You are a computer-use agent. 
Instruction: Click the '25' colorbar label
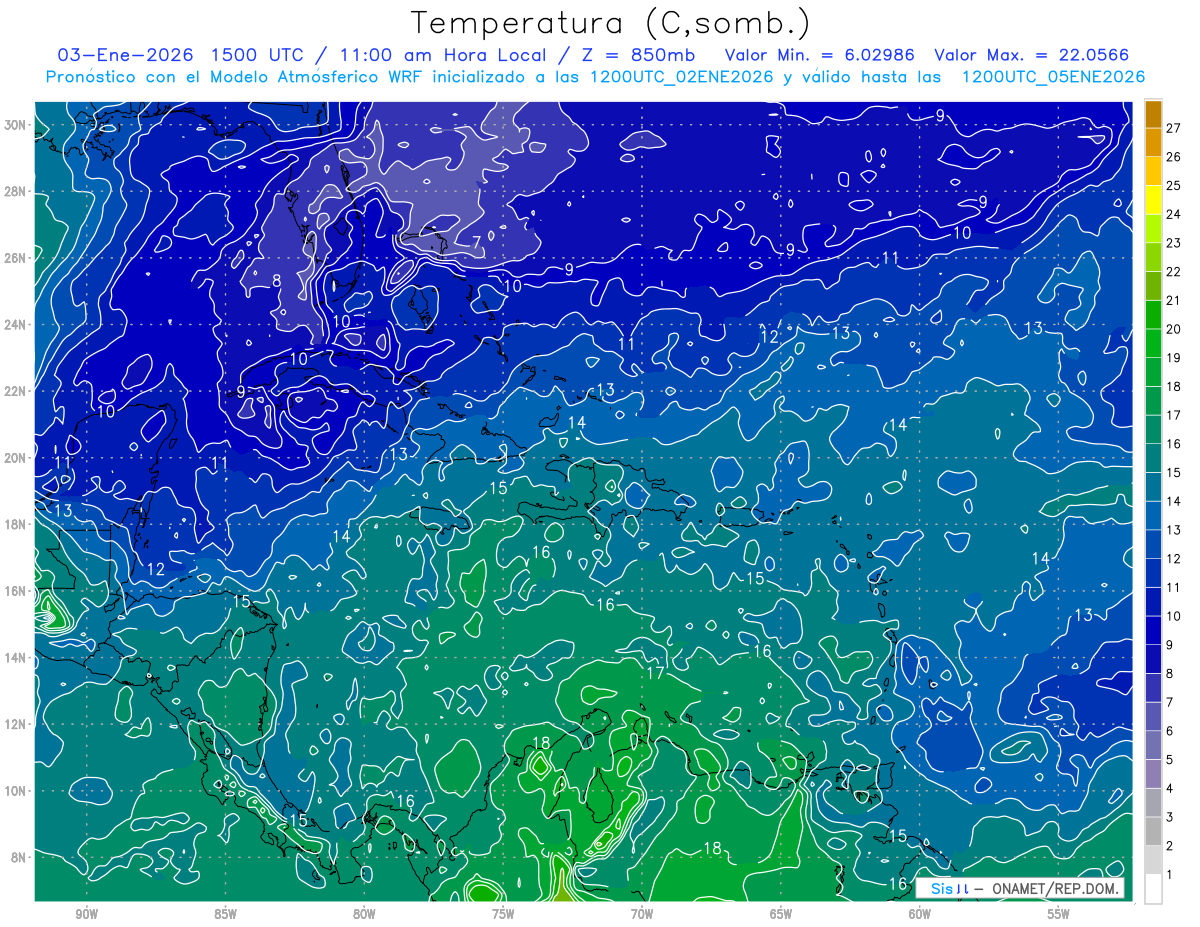(x=1173, y=186)
